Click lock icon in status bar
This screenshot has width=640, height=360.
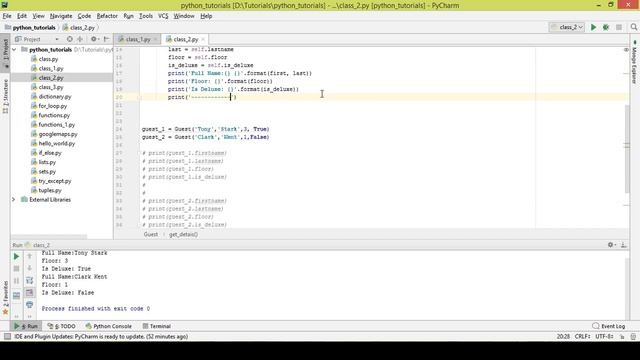[622, 337]
